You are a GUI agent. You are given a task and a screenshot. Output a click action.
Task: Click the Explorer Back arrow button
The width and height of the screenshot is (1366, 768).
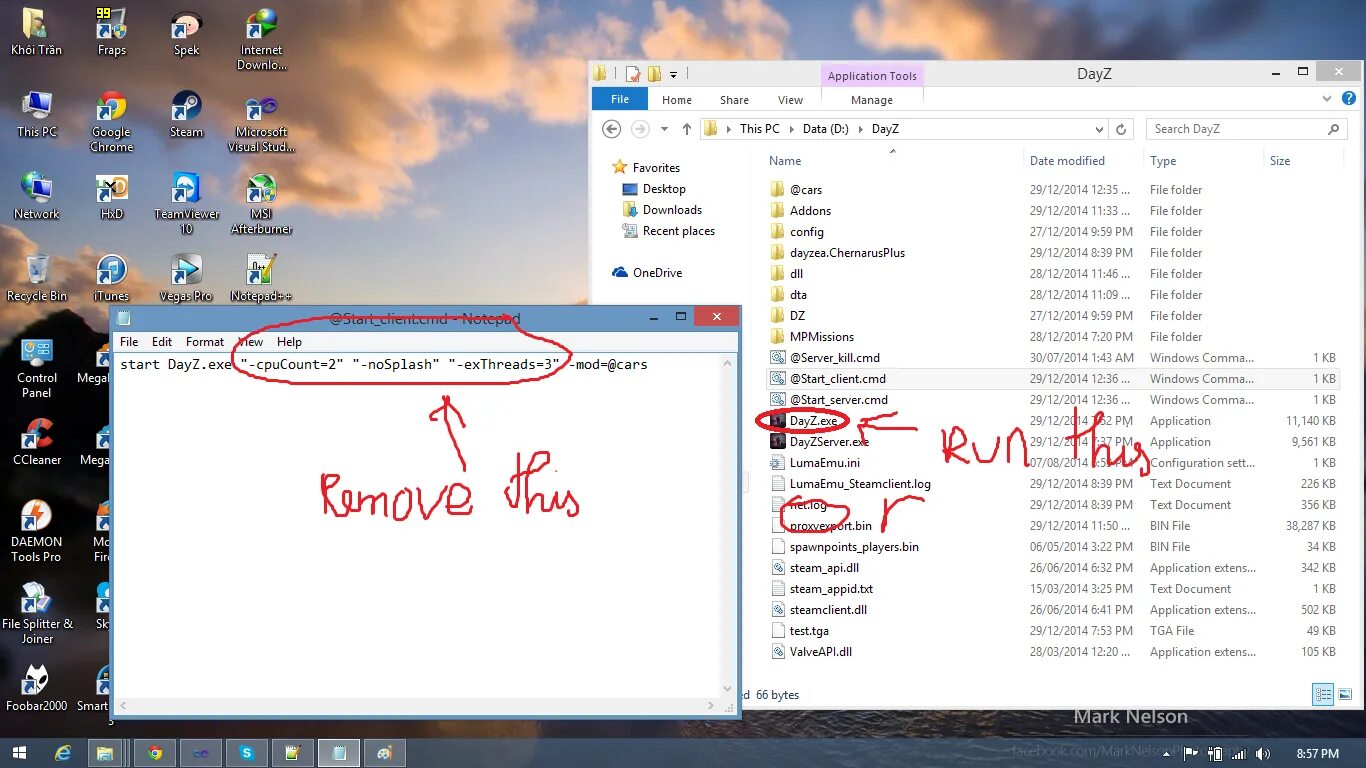coord(612,129)
